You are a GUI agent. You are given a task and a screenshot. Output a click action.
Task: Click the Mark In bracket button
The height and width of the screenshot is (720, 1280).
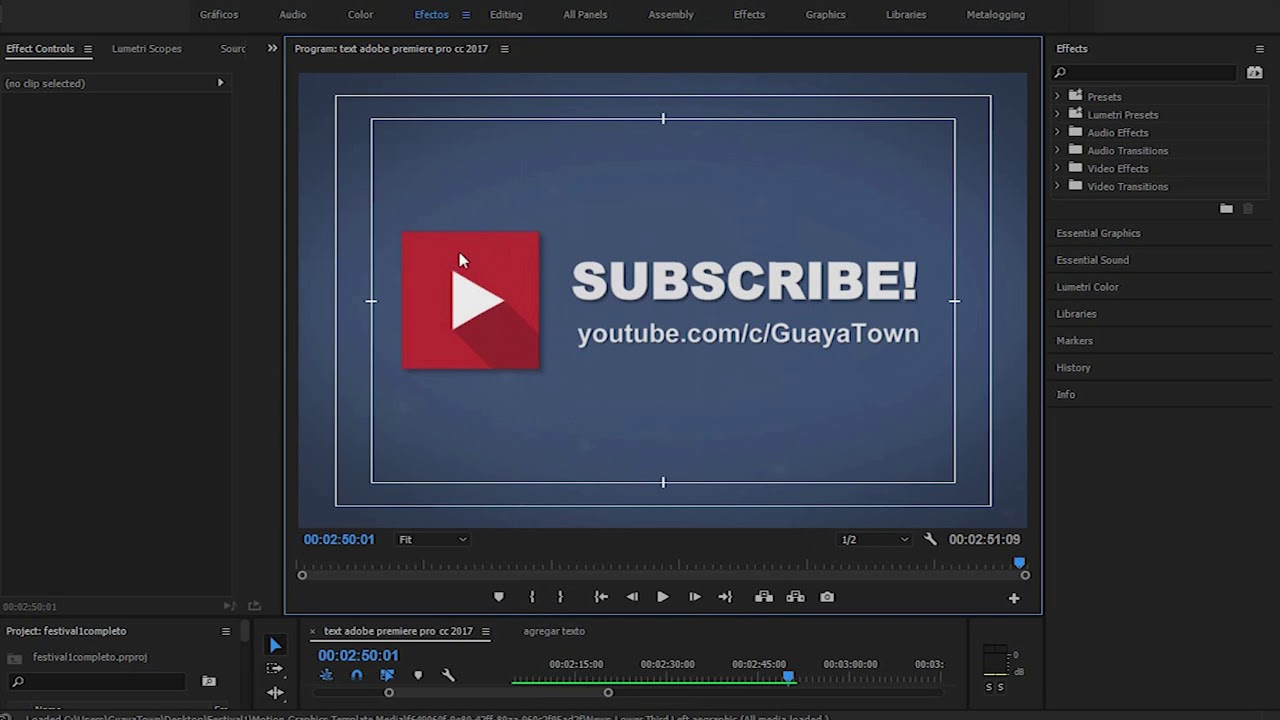pyautogui.click(x=532, y=597)
